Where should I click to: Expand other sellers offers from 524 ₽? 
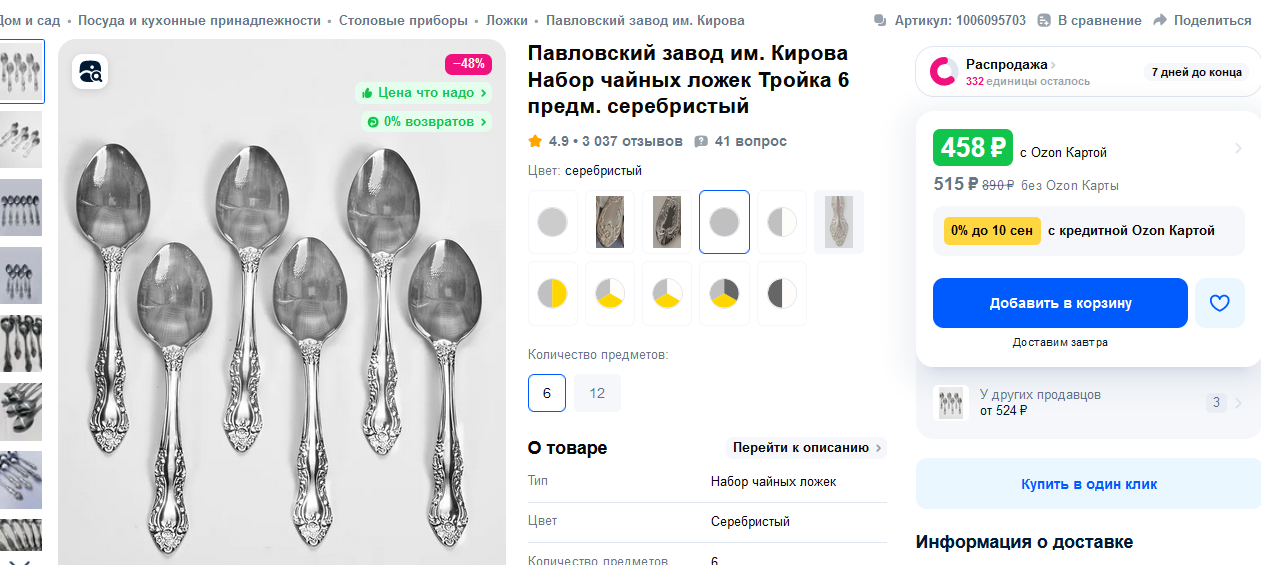point(1089,403)
